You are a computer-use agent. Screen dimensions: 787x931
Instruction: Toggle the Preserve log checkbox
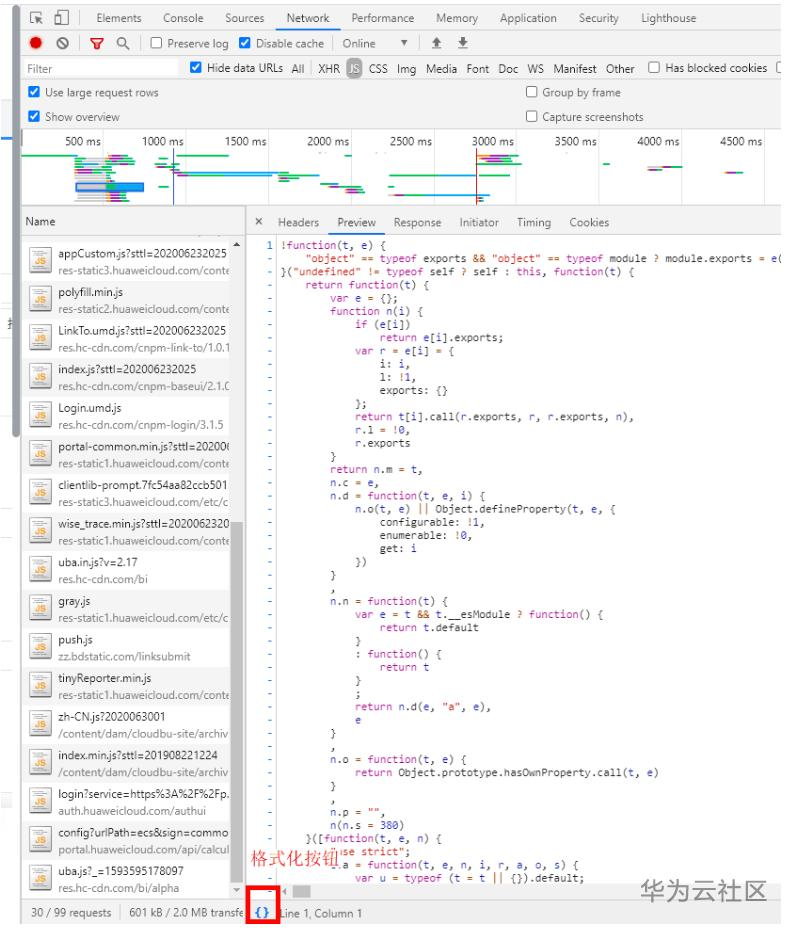coord(156,43)
